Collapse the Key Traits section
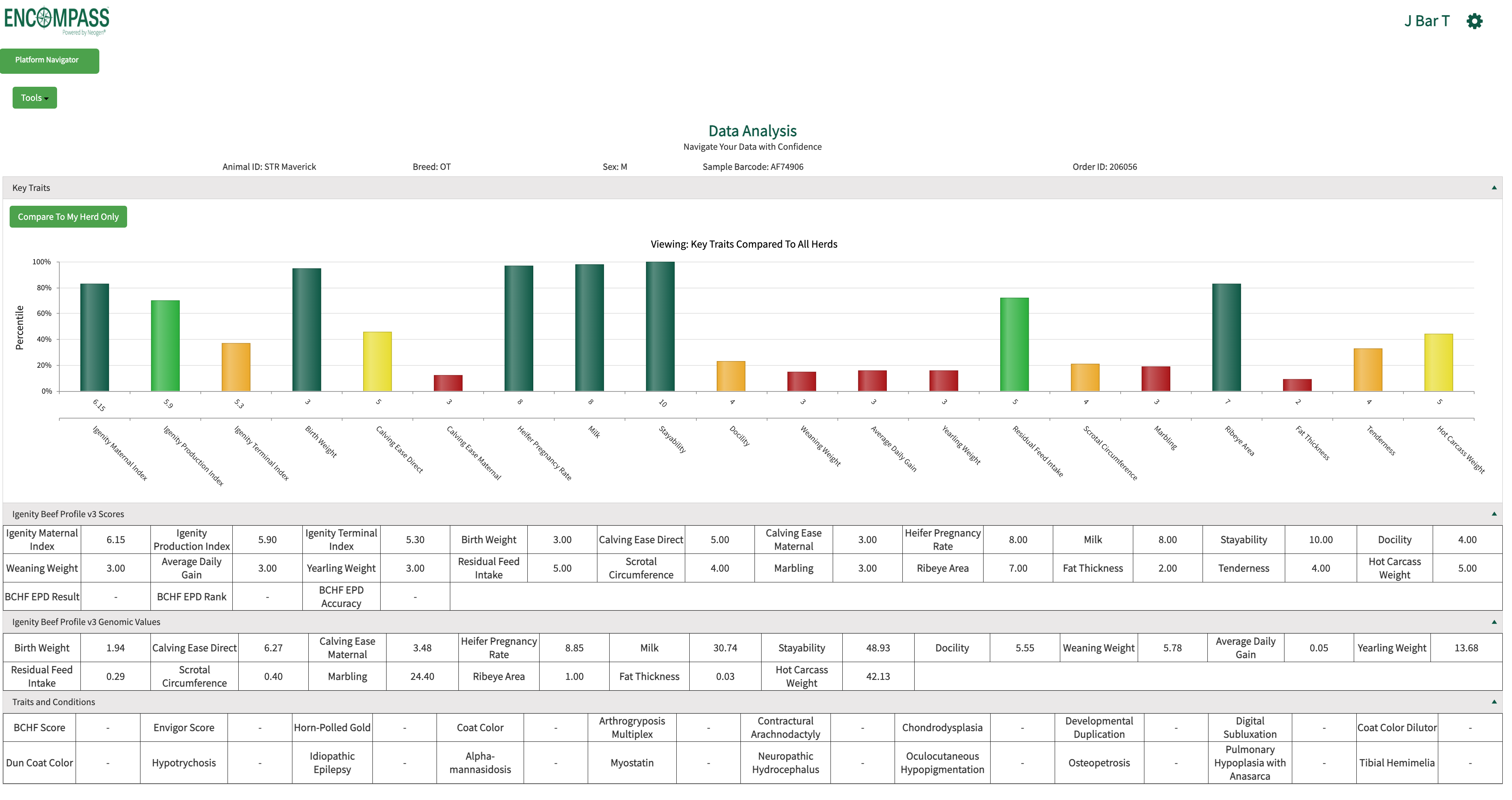 1494,188
